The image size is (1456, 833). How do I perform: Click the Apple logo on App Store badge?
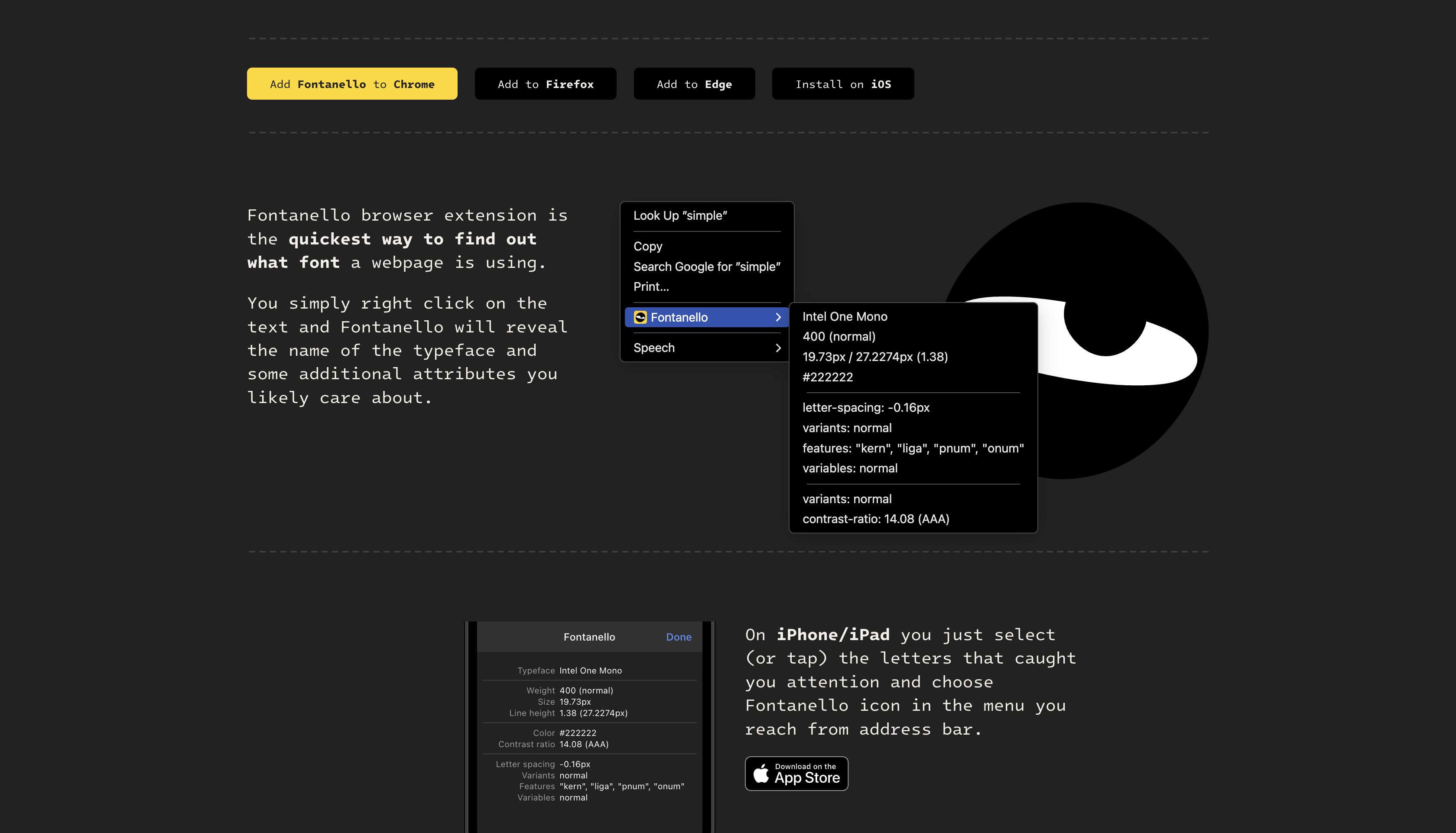(x=761, y=774)
